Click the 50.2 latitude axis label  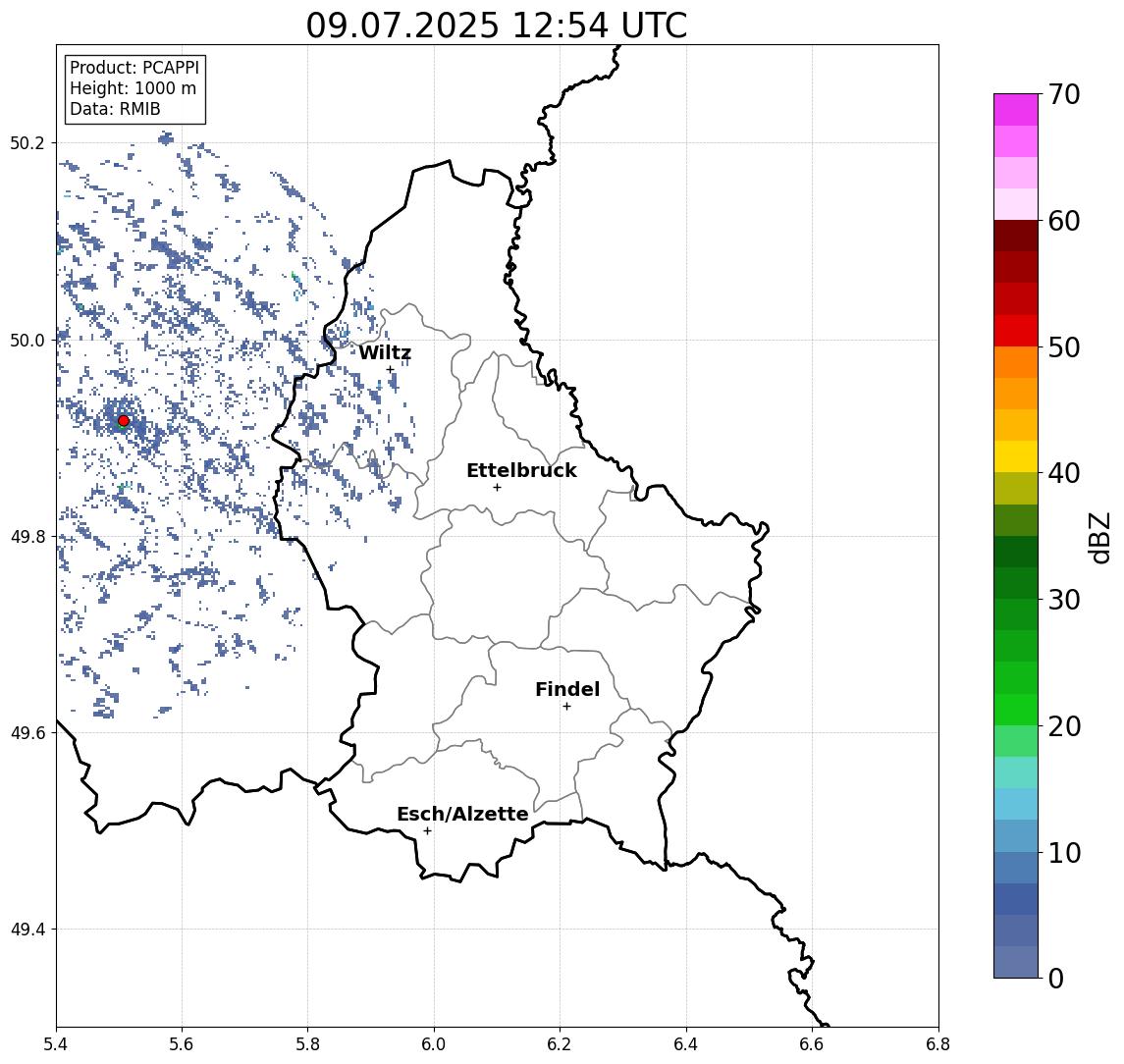point(27,143)
